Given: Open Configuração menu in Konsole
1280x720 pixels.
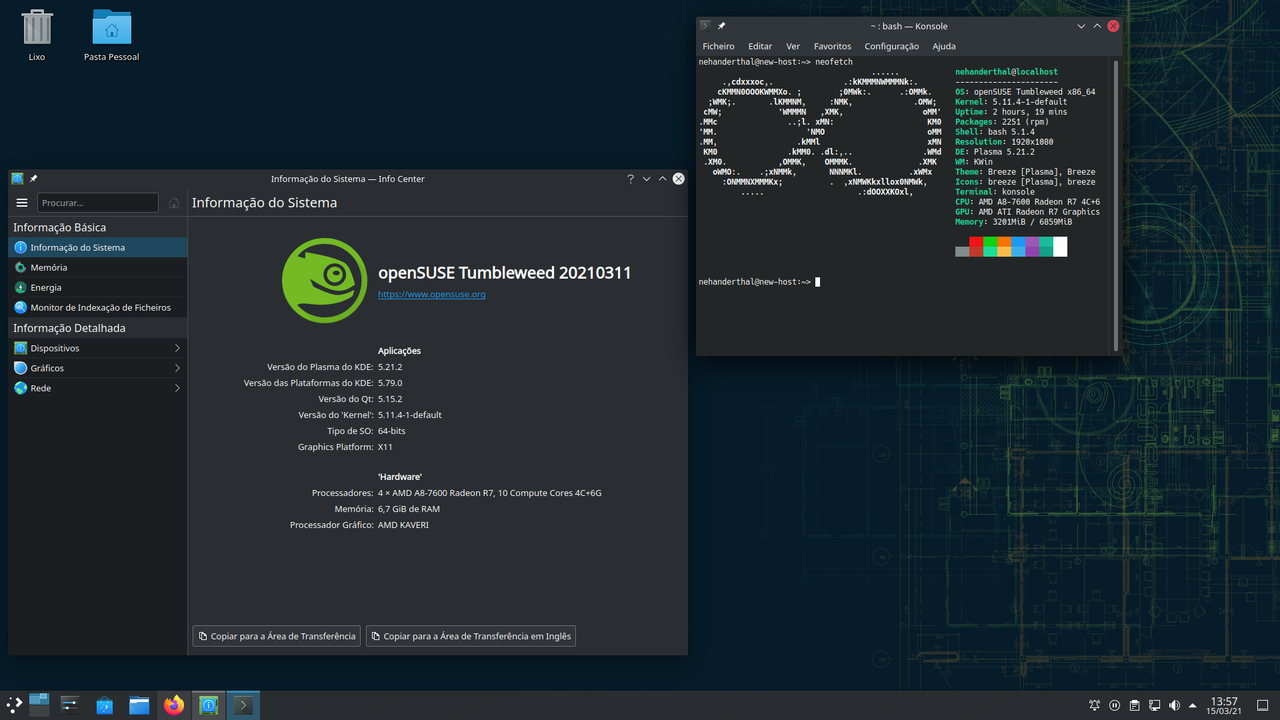Looking at the screenshot, I should point(891,46).
